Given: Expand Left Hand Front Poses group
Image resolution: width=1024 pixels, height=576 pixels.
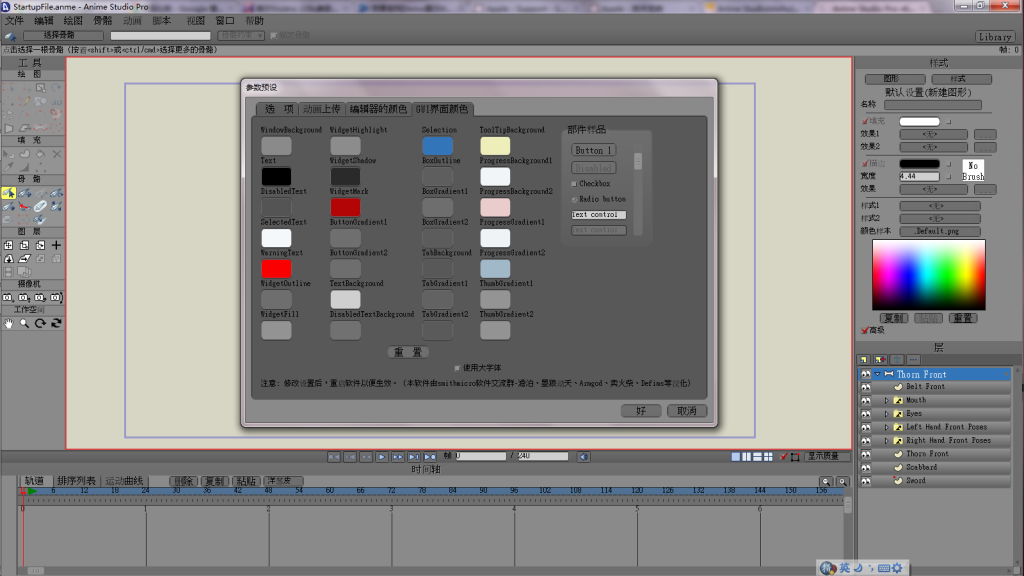Looking at the screenshot, I should (x=886, y=427).
